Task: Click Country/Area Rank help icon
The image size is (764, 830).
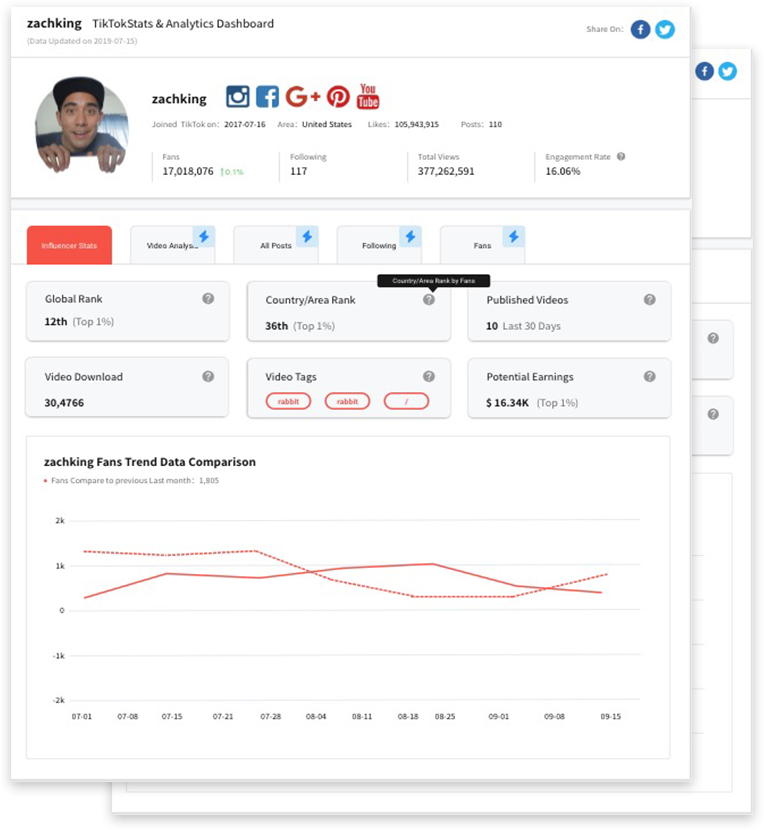Action: (429, 300)
